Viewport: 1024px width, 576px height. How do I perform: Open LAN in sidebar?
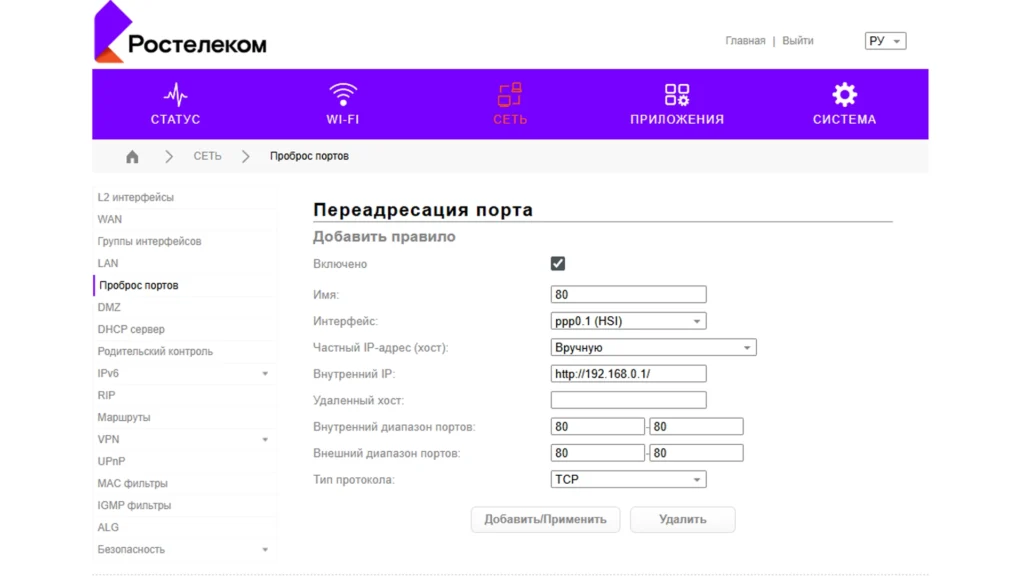click(108, 263)
